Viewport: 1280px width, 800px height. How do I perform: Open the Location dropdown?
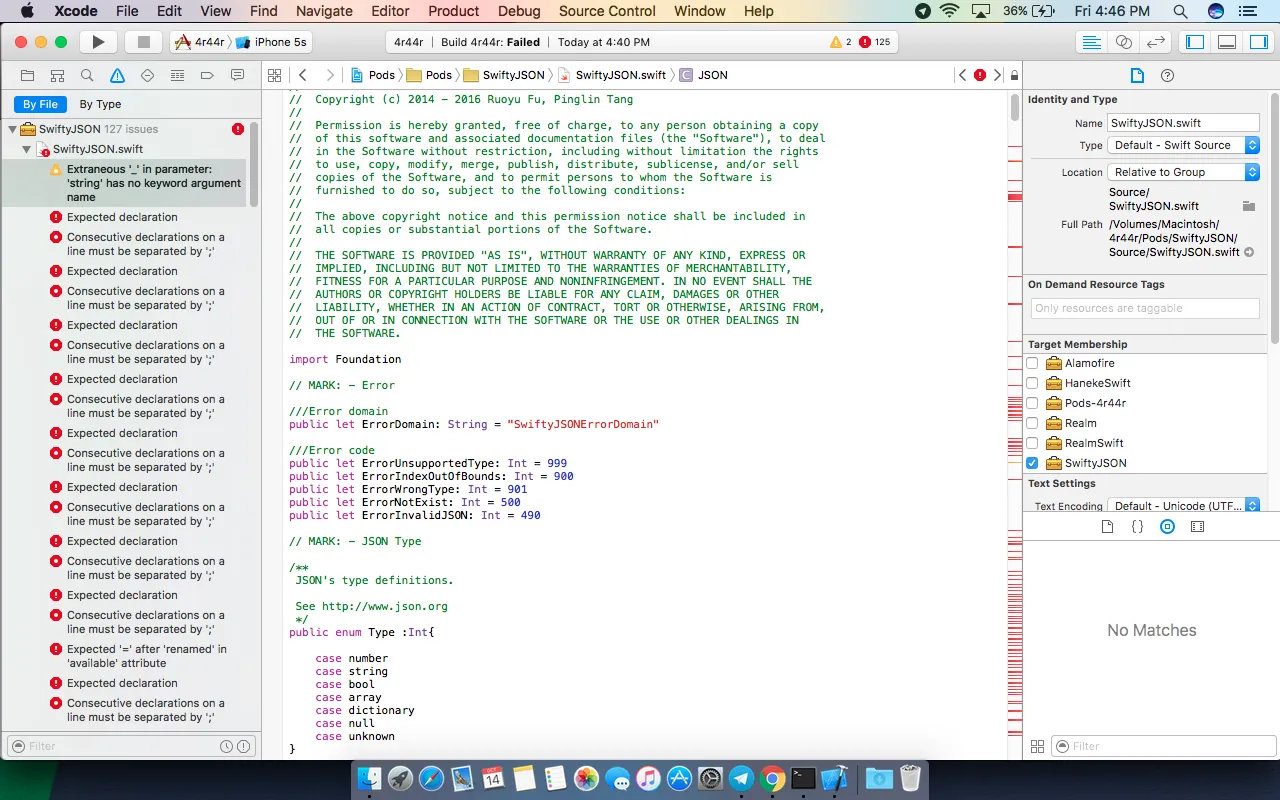[x=1183, y=172]
